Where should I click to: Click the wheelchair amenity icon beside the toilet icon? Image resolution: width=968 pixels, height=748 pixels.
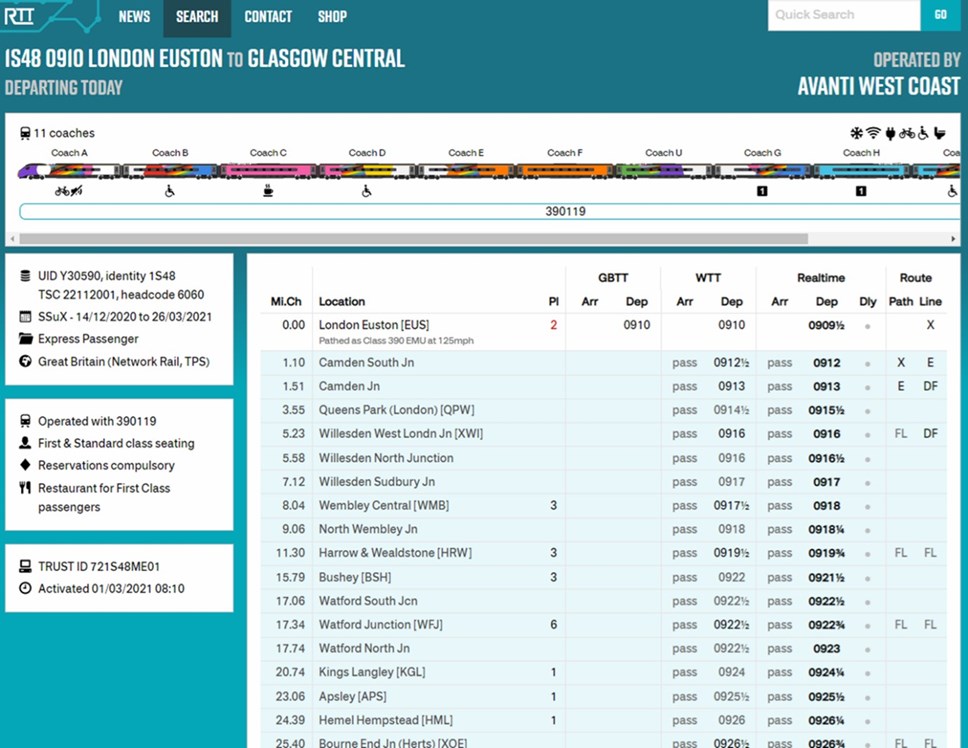pyautogui.click(x=924, y=133)
